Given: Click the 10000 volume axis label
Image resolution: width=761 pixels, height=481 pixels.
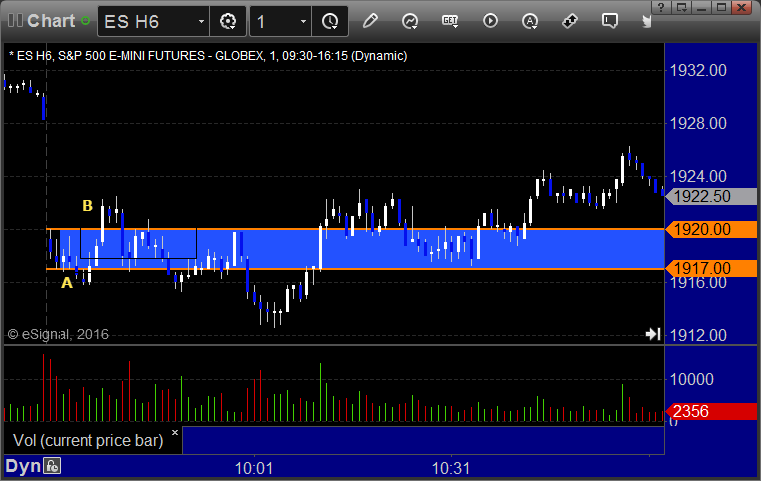Looking at the screenshot, I should coord(692,379).
